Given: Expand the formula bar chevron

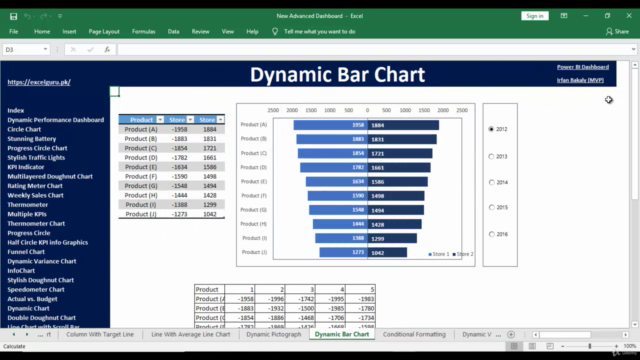Looking at the screenshot, I should pos(633,49).
